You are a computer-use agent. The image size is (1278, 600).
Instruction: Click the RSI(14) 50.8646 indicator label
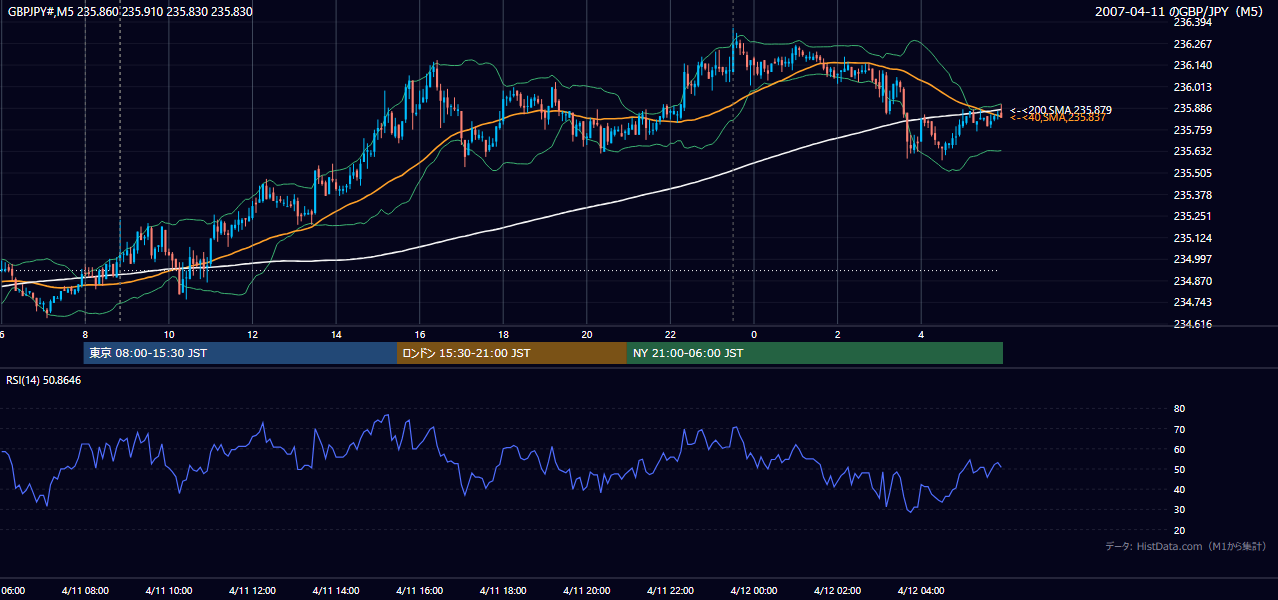(44, 381)
